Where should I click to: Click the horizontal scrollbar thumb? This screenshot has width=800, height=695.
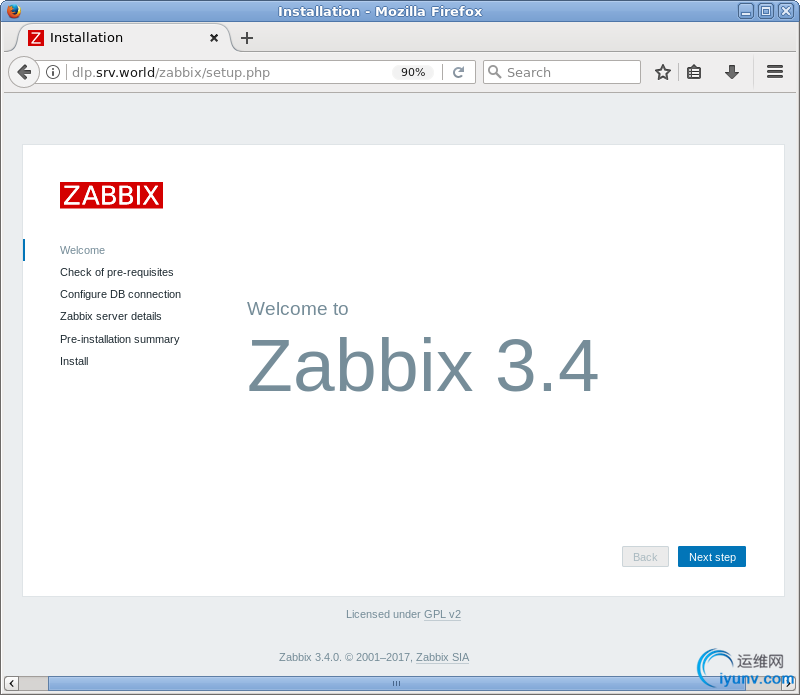click(396, 683)
